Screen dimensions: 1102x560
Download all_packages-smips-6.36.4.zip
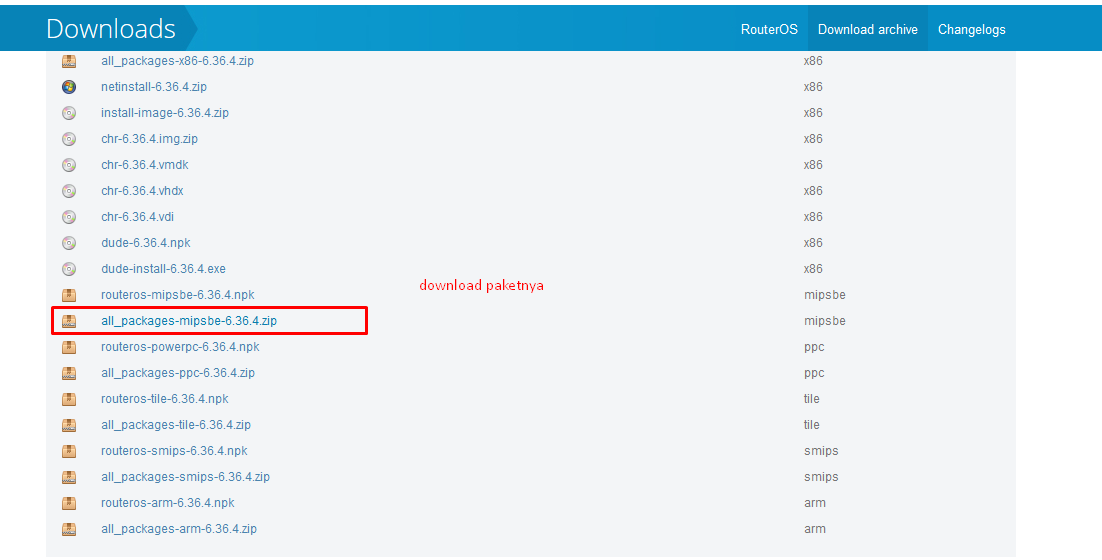(186, 477)
